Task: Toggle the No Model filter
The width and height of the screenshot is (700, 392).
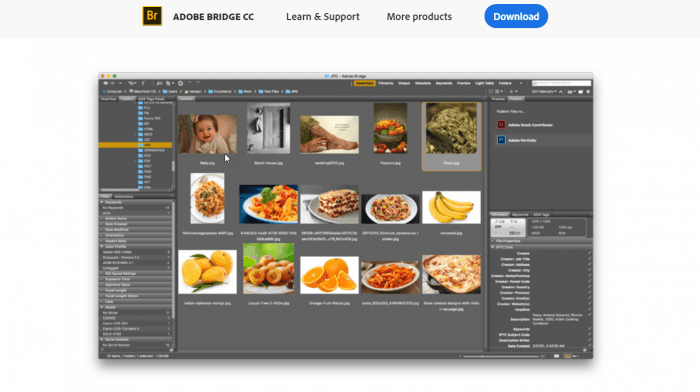Action: [x=135, y=313]
